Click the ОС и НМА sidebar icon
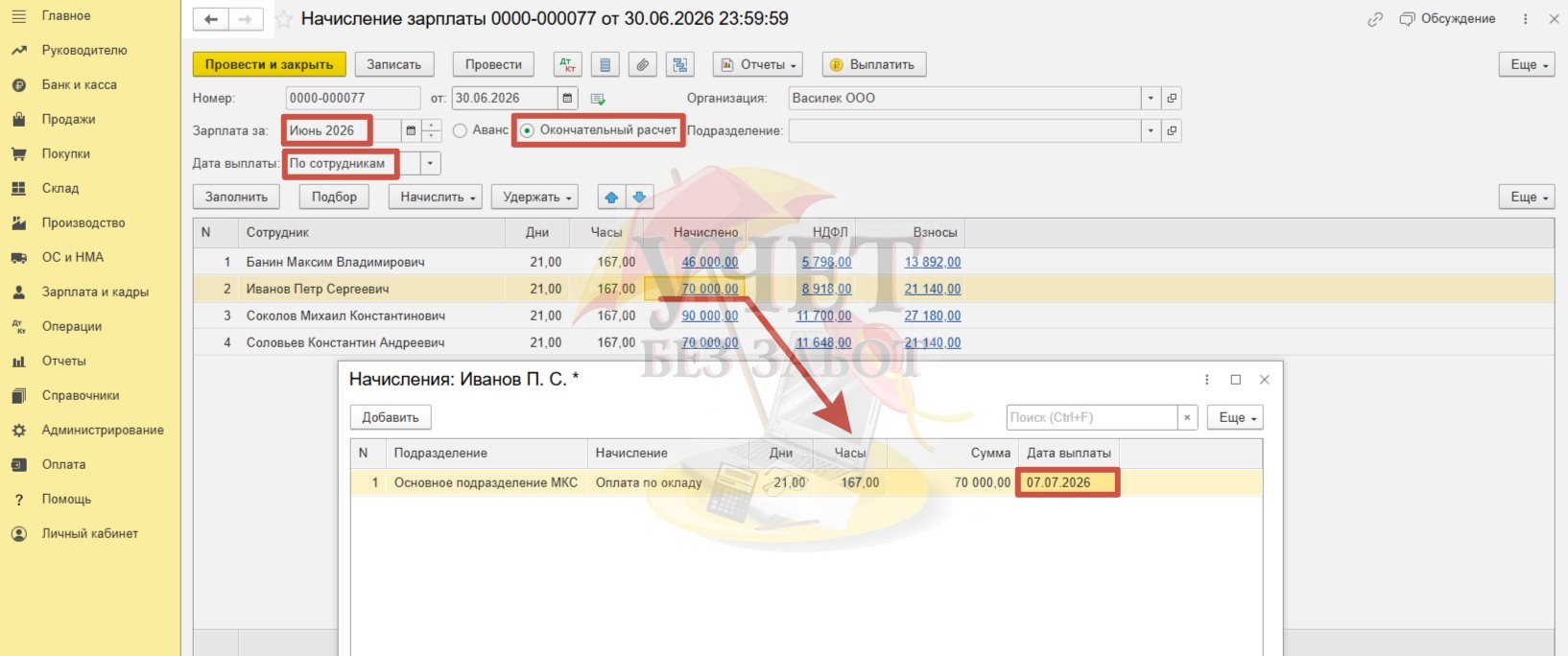 click(x=18, y=257)
